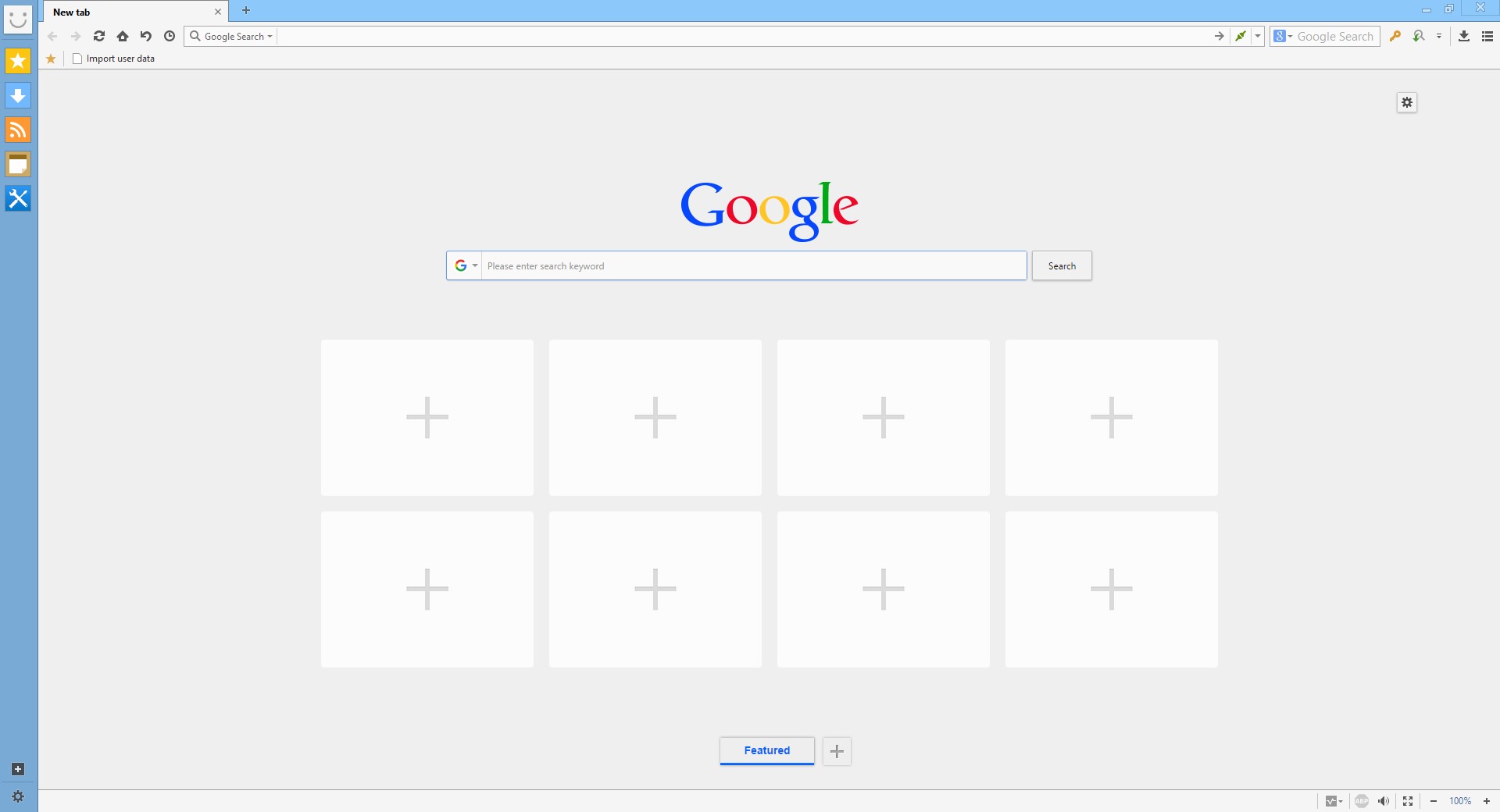Open the RSS feed reader sidebar panel
Image resolution: width=1500 pixels, height=812 pixels.
click(x=18, y=130)
